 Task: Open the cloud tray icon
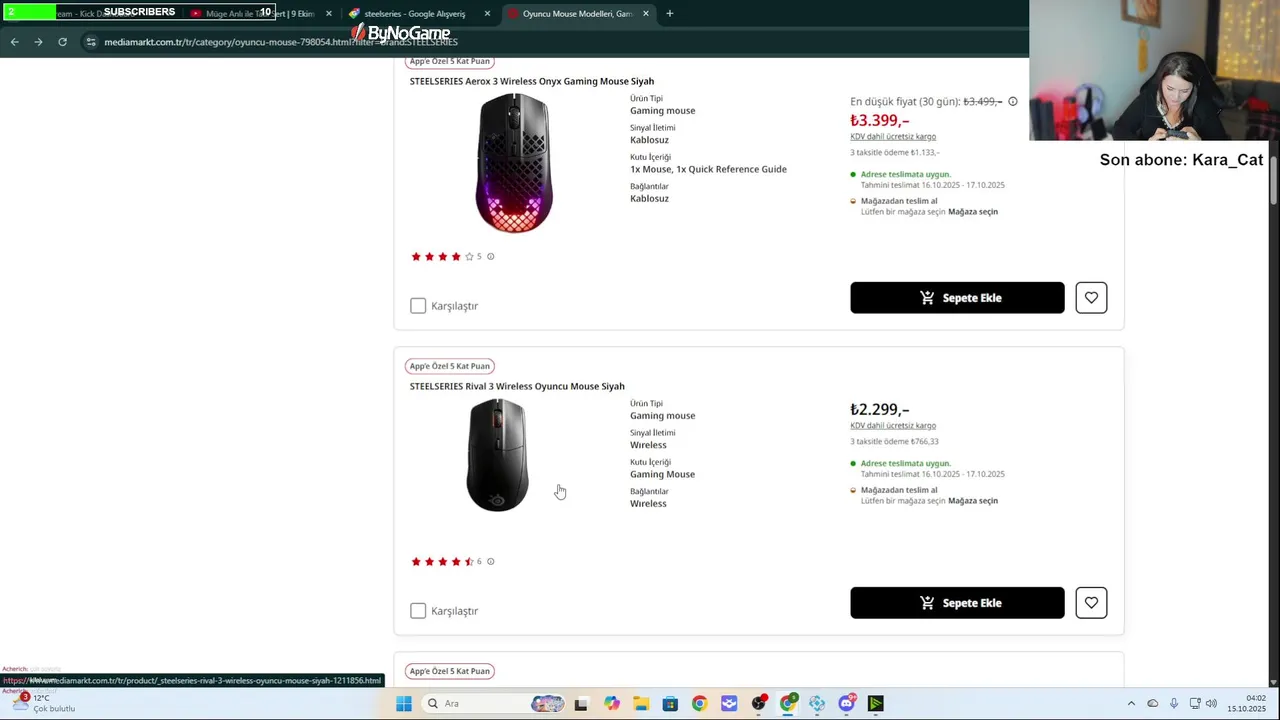click(1153, 704)
